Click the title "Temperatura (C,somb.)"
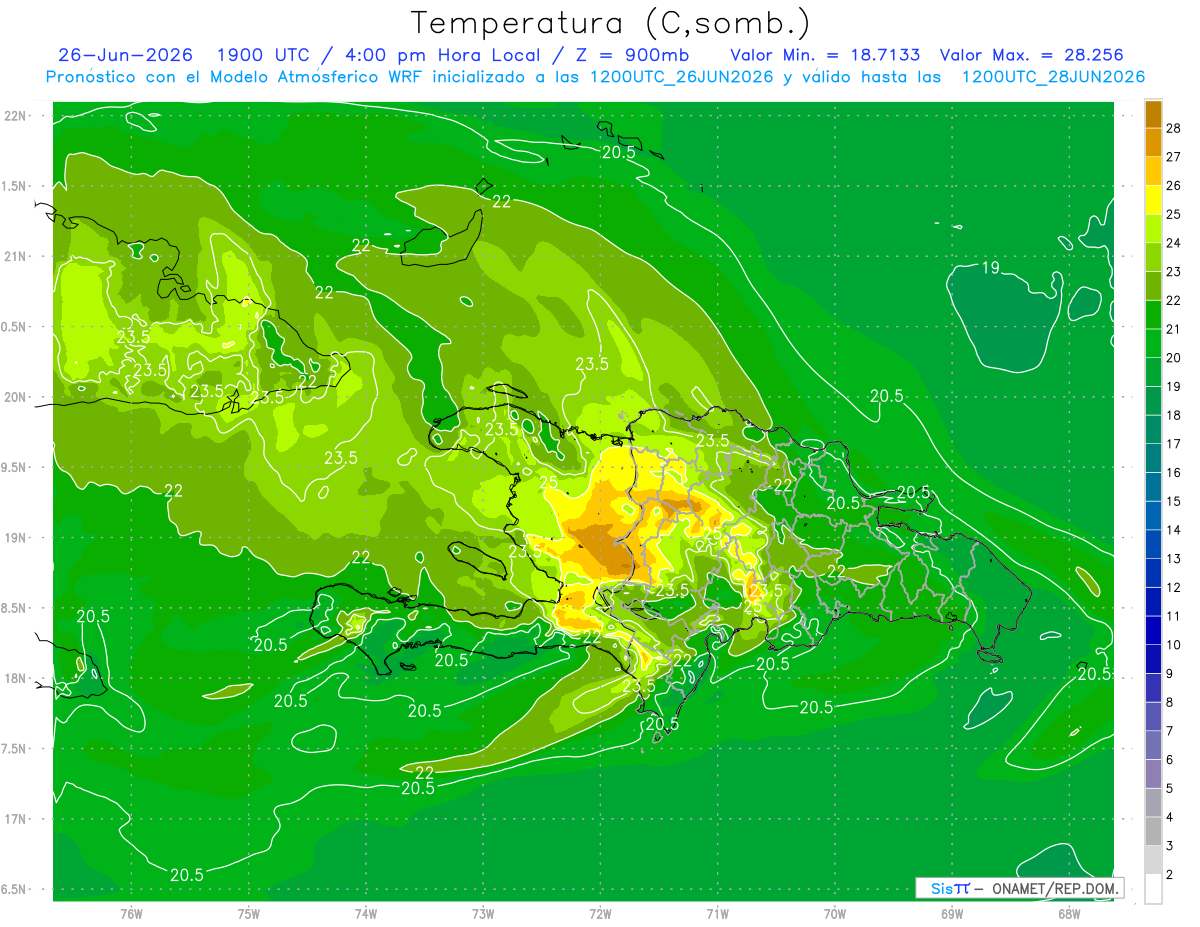This screenshot has width=1200, height=927. click(x=610, y=23)
